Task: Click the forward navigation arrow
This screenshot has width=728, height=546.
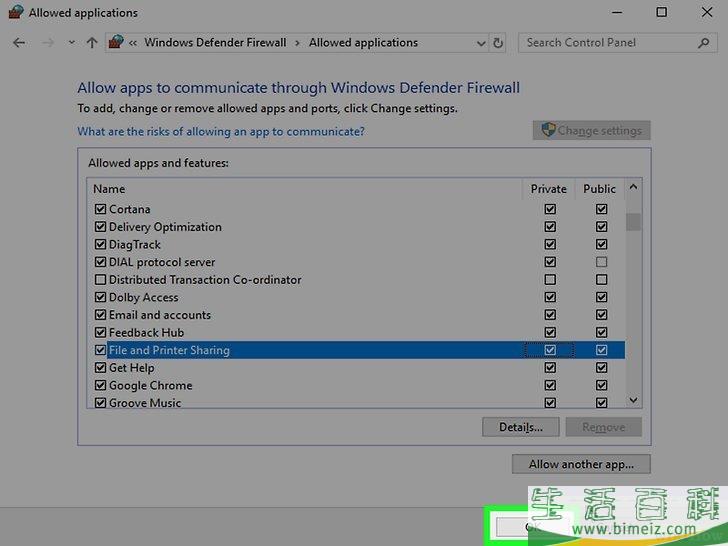Action: click(46, 43)
